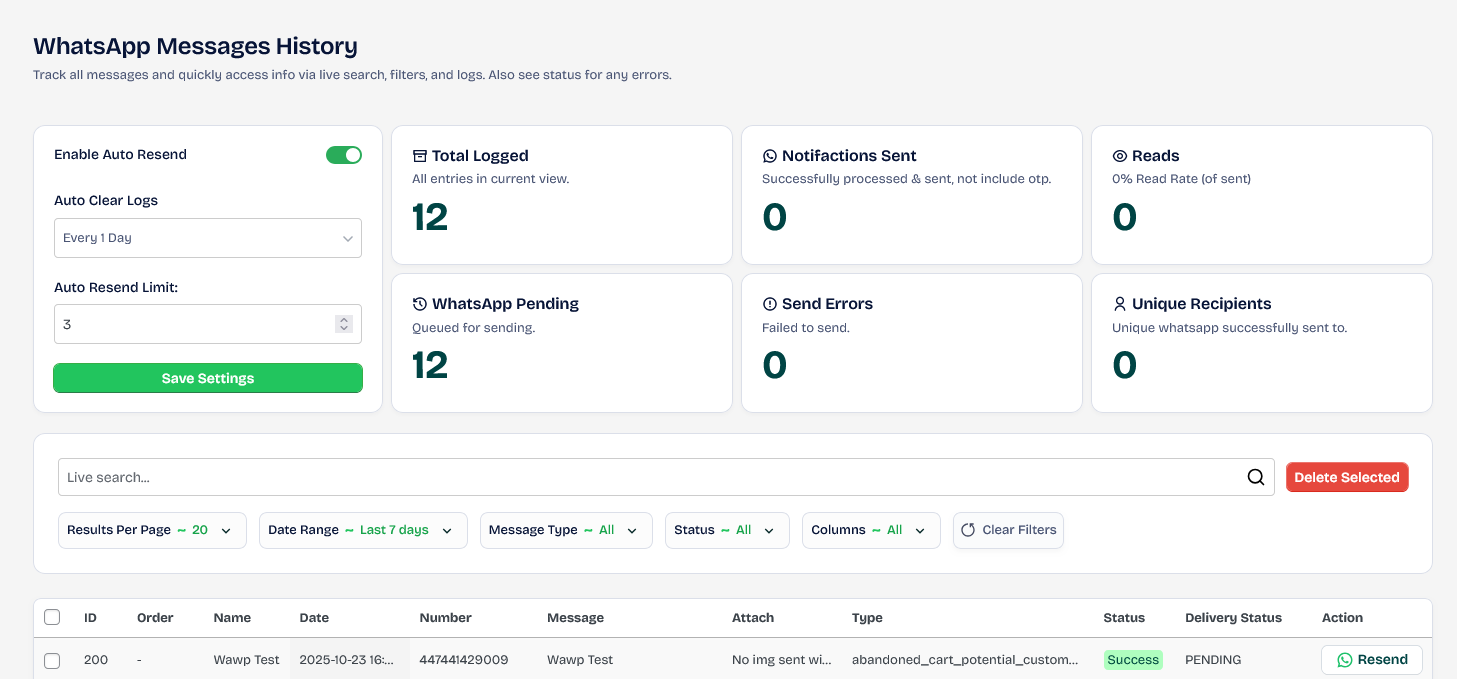Open the Message Type filter dropdown
The width and height of the screenshot is (1457, 679).
click(565, 530)
